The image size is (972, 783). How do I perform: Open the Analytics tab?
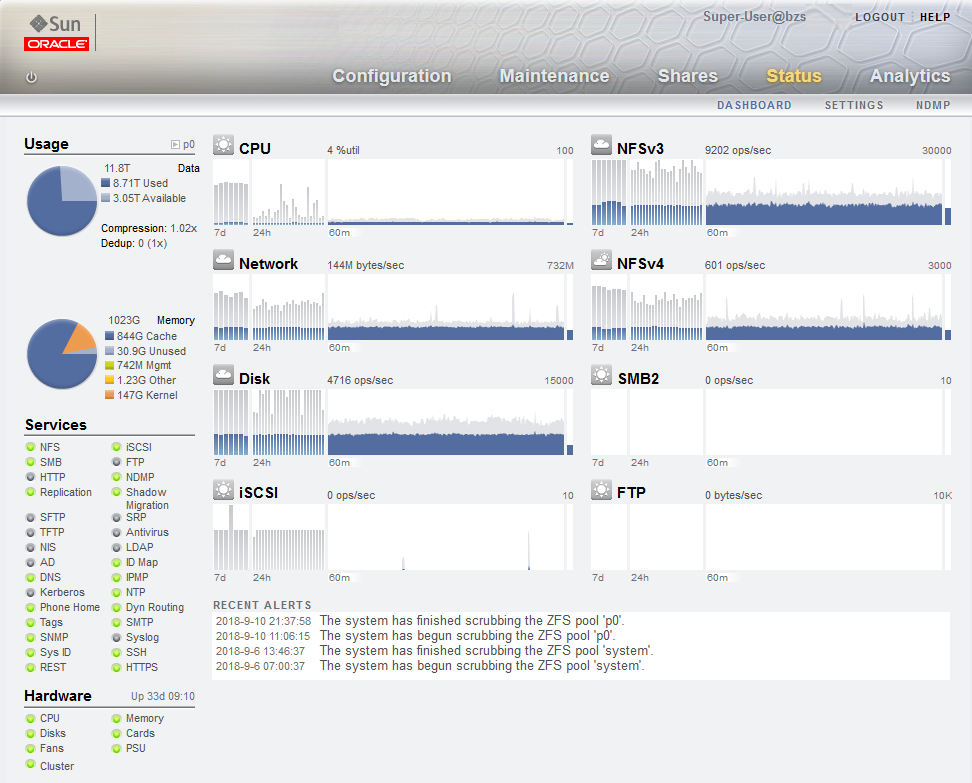[x=909, y=76]
